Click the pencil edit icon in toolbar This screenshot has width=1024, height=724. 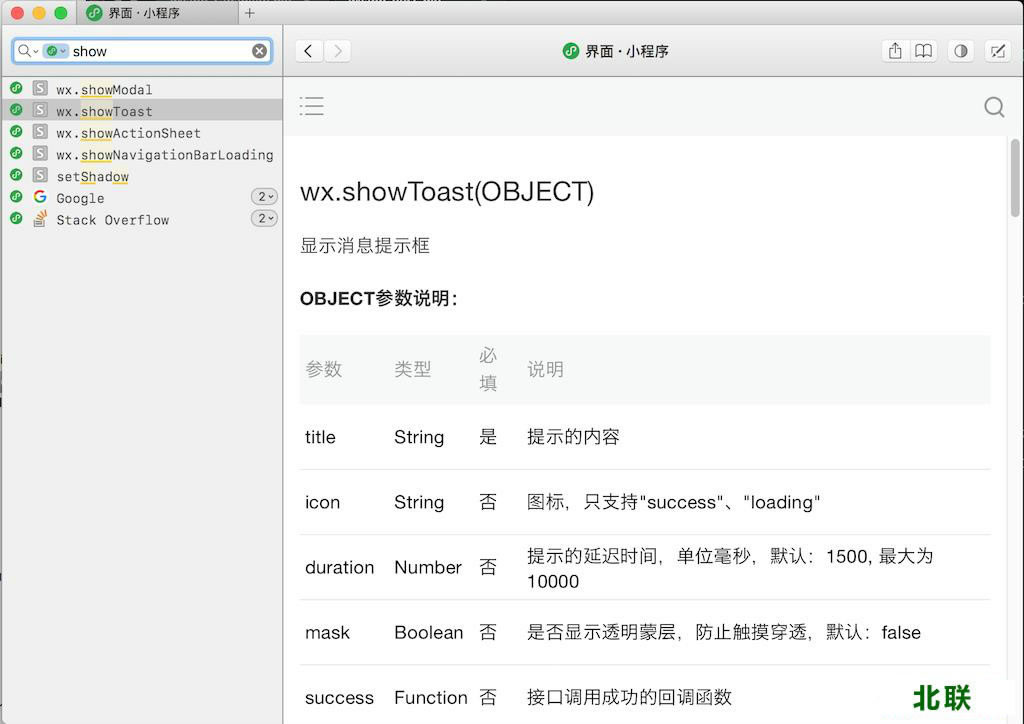(x=996, y=51)
